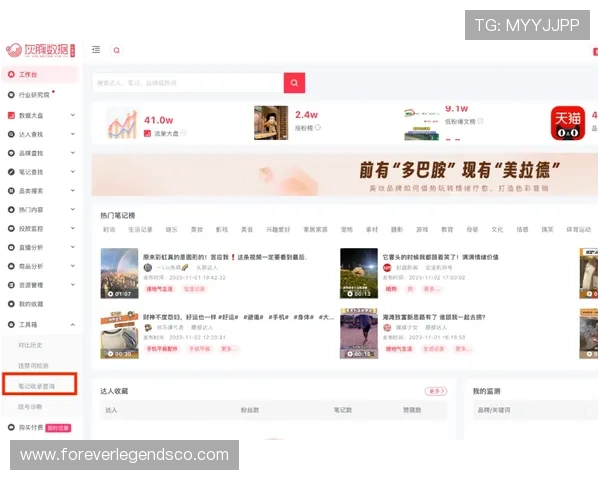Screen dimensions: 600x480
Task: Click the 数据大盘 red chart icon
Action: coord(11,115)
